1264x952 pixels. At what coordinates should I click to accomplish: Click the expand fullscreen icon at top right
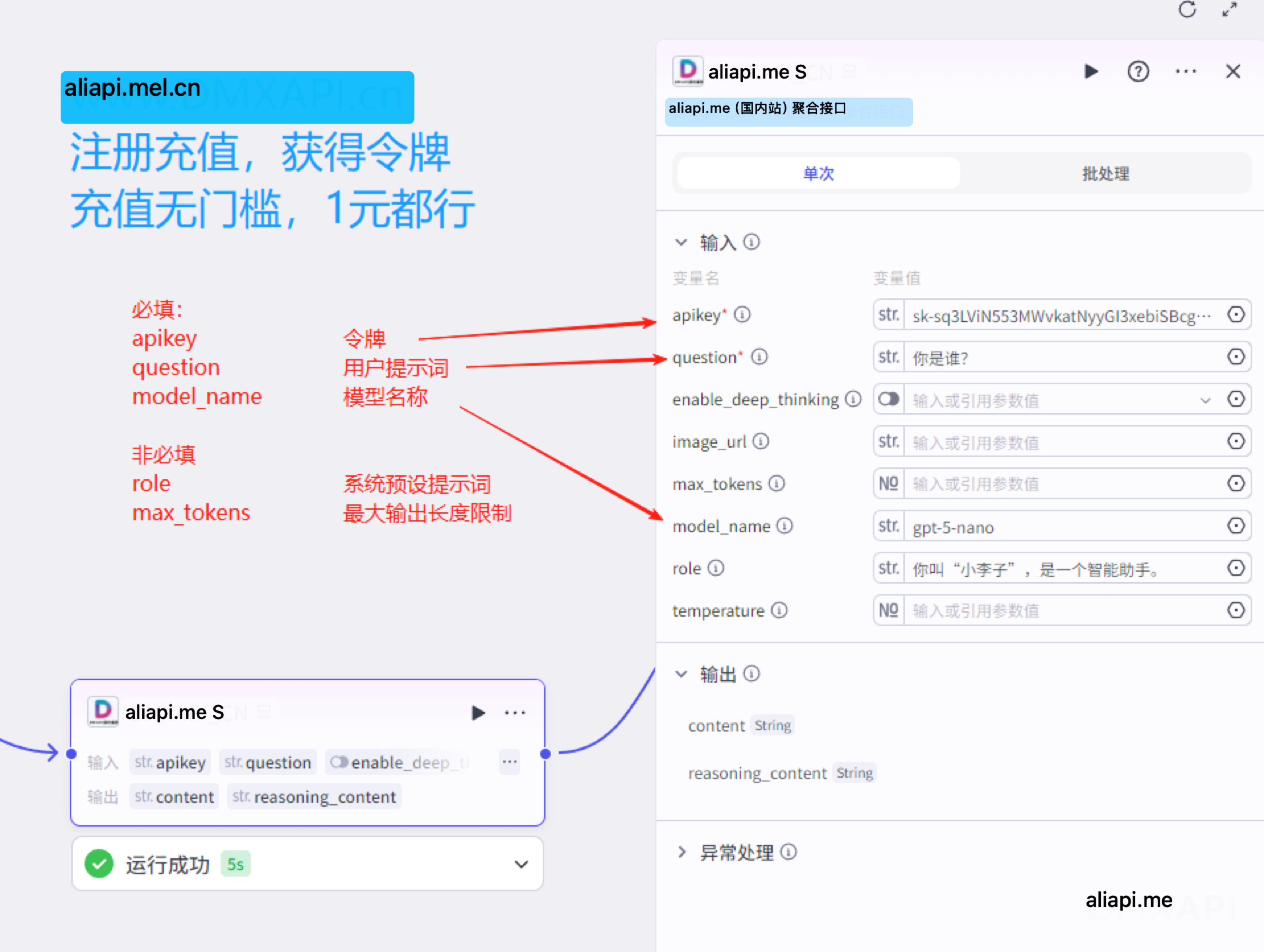pyautogui.click(x=1229, y=10)
